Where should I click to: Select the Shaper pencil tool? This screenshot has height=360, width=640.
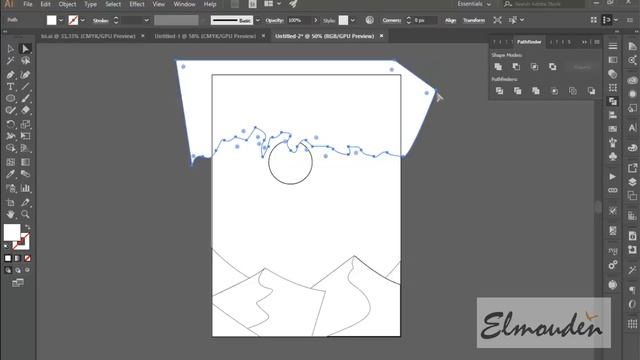pos(11,110)
